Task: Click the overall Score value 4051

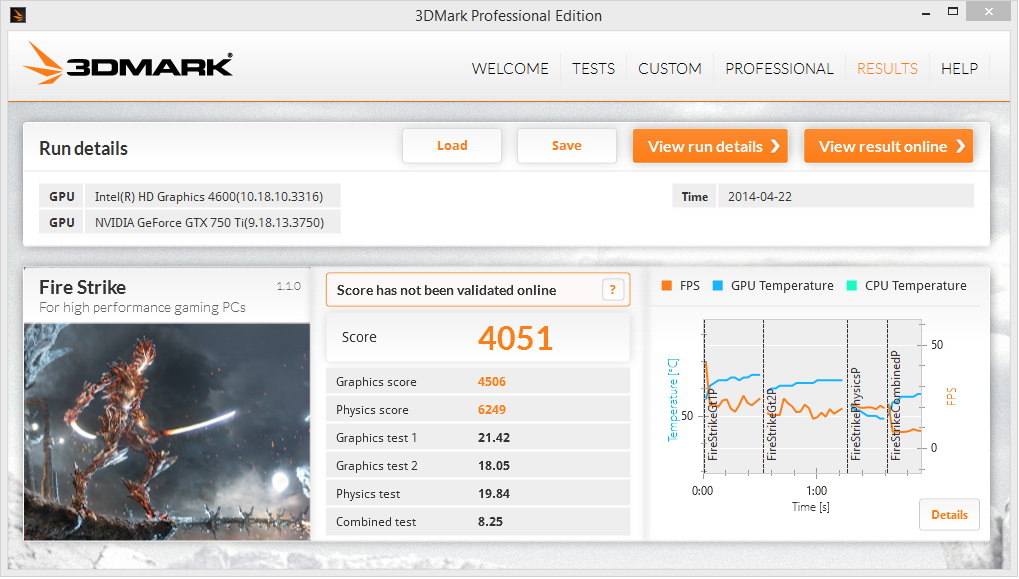Action: point(515,339)
